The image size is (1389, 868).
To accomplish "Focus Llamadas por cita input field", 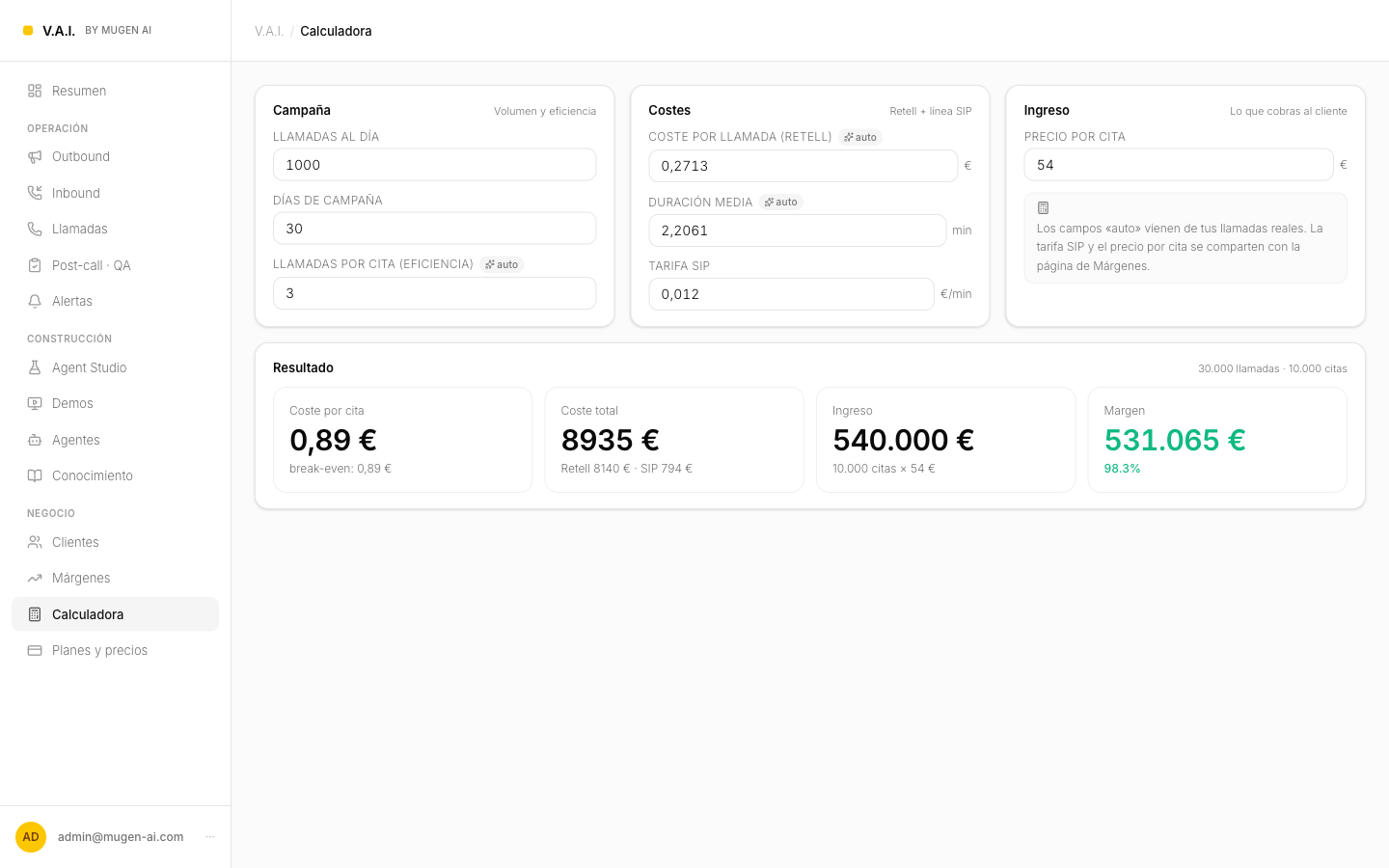I will tap(434, 293).
